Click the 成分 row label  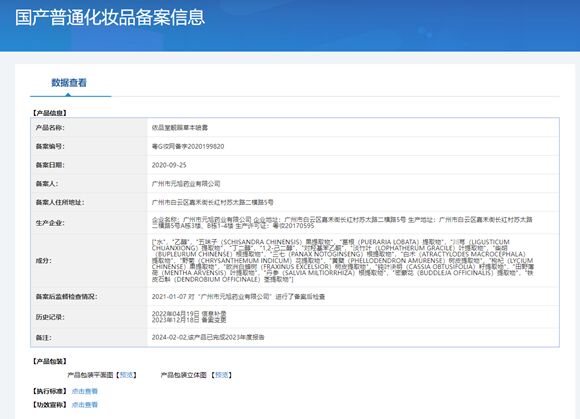tap(44, 261)
